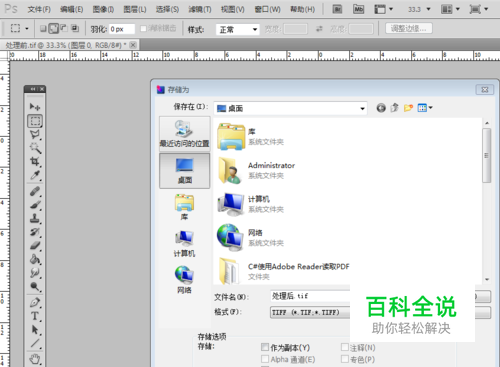
Task: Create a new folder in save dialog
Action: tap(408, 108)
